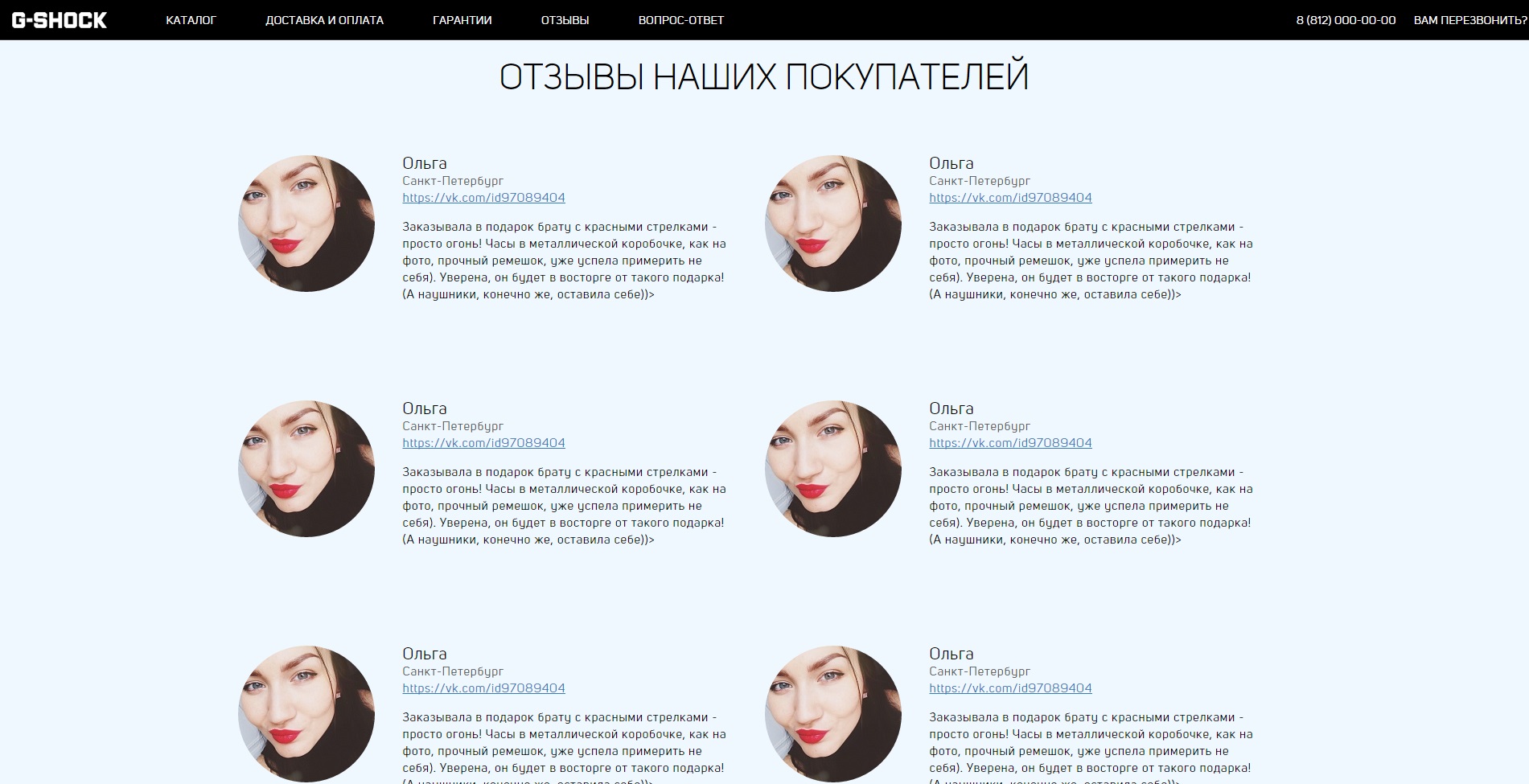Select the avatar in the middle-left review
Image resolution: width=1529 pixels, height=784 pixels.
click(306, 469)
